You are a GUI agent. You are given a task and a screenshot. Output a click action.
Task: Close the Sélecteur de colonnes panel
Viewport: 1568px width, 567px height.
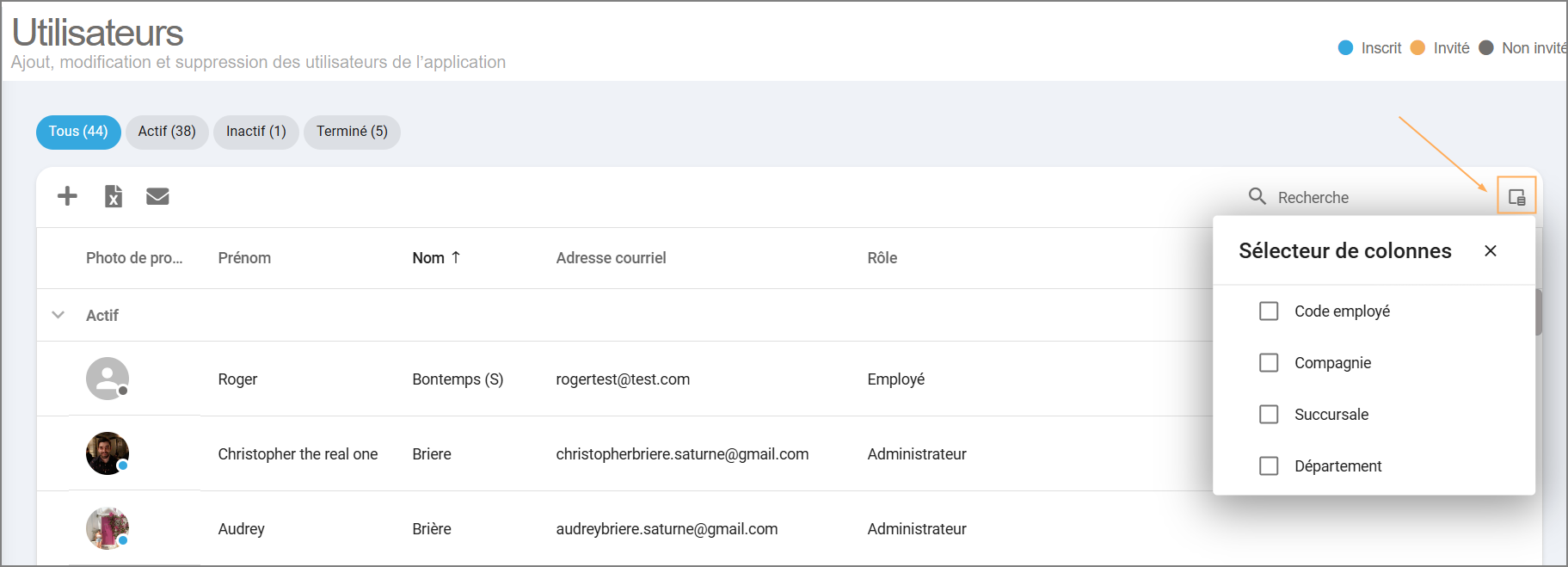(x=1491, y=250)
